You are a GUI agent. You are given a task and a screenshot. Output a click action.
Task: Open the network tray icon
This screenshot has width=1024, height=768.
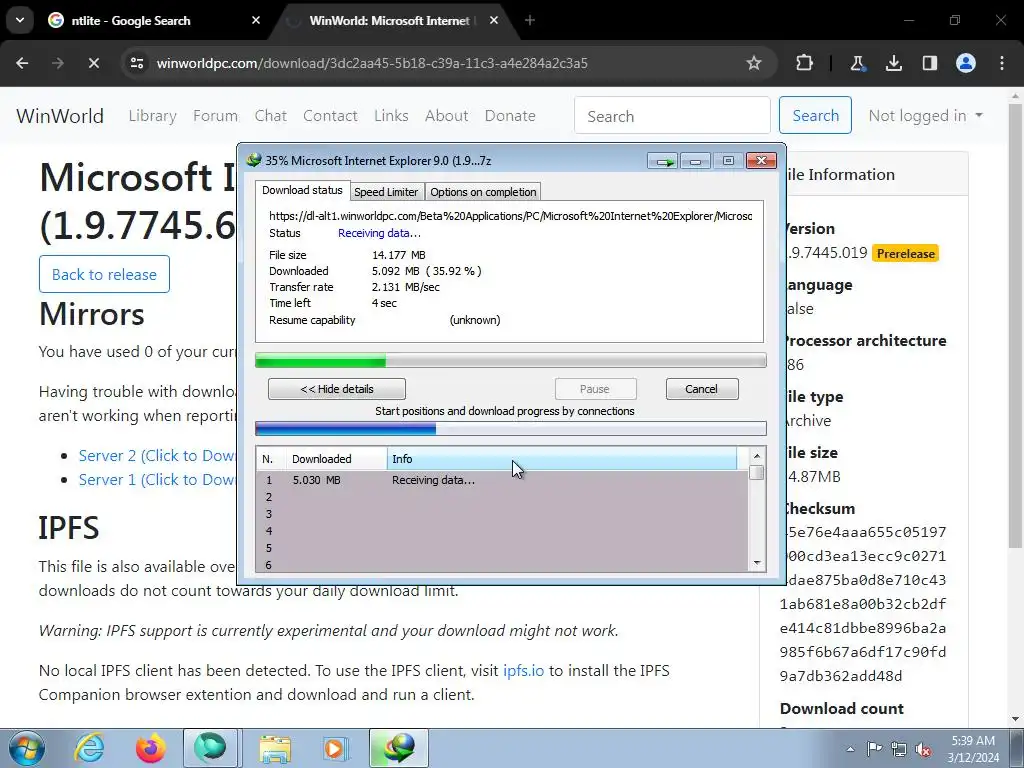pos(899,749)
